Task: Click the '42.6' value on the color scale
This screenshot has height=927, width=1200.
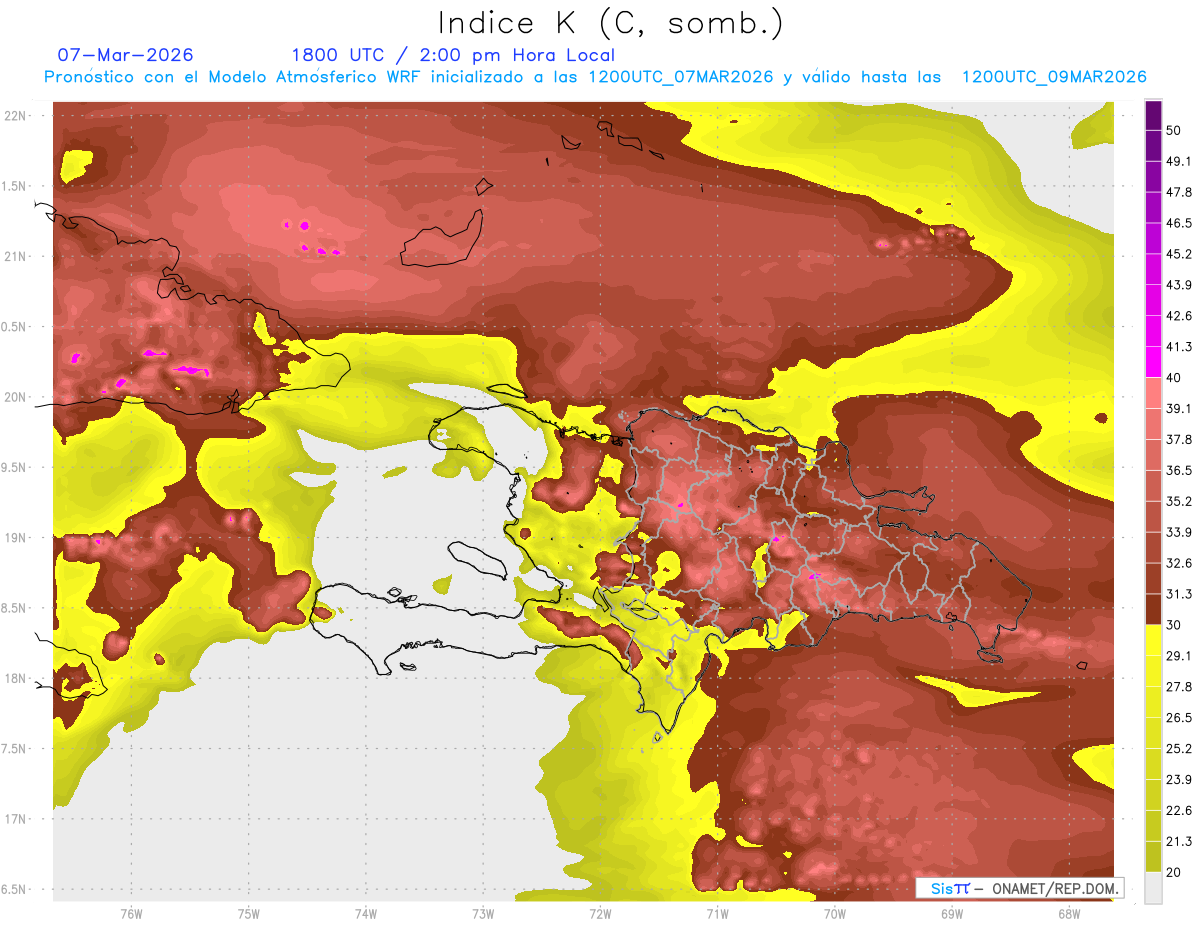Action: point(1178,316)
